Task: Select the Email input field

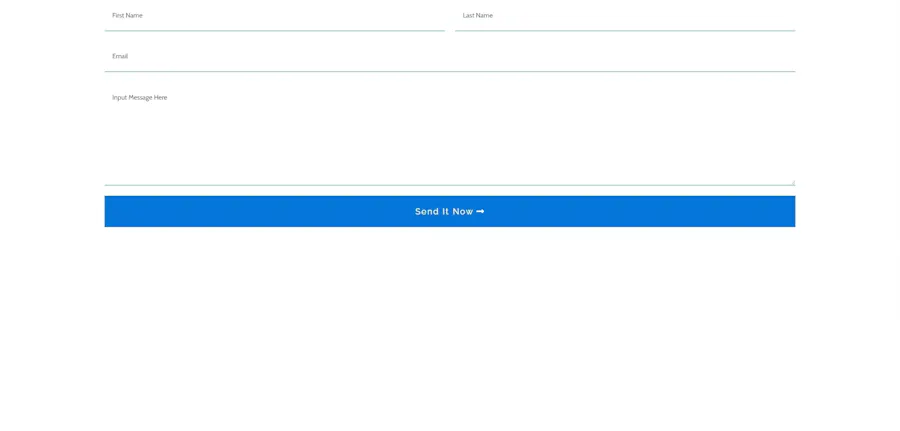Action: 450,56
